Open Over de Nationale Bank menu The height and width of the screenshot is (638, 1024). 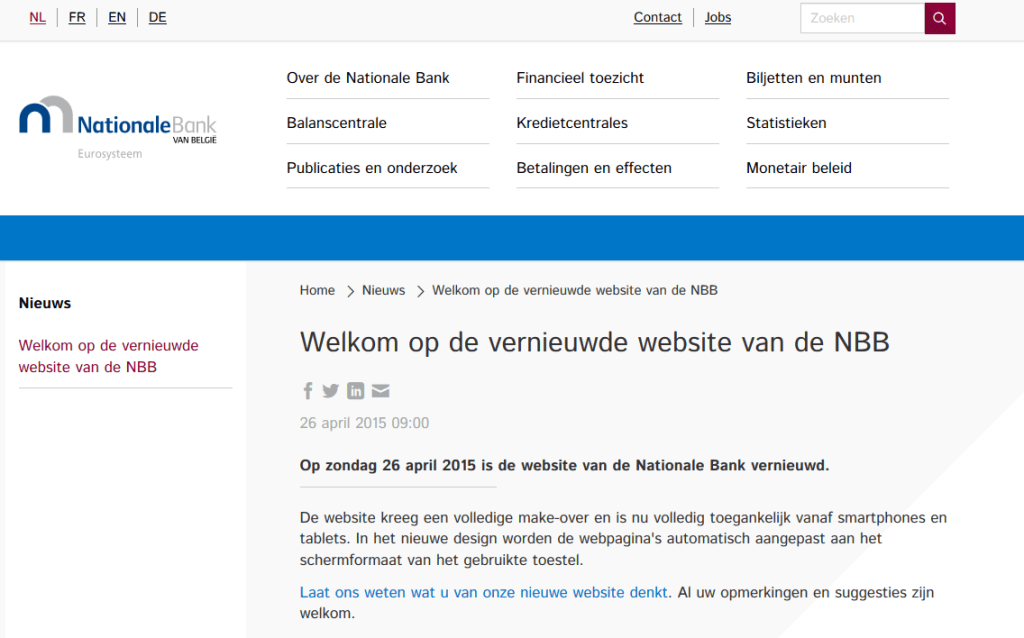coord(368,78)
